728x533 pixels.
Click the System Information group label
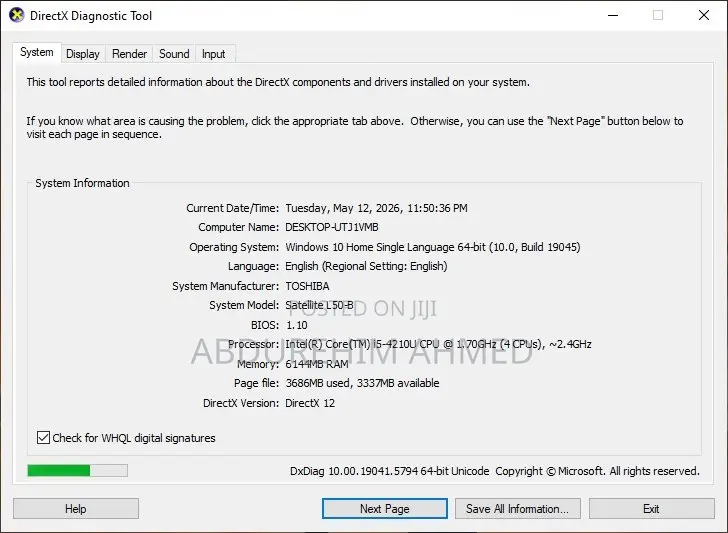coord(82,183)
